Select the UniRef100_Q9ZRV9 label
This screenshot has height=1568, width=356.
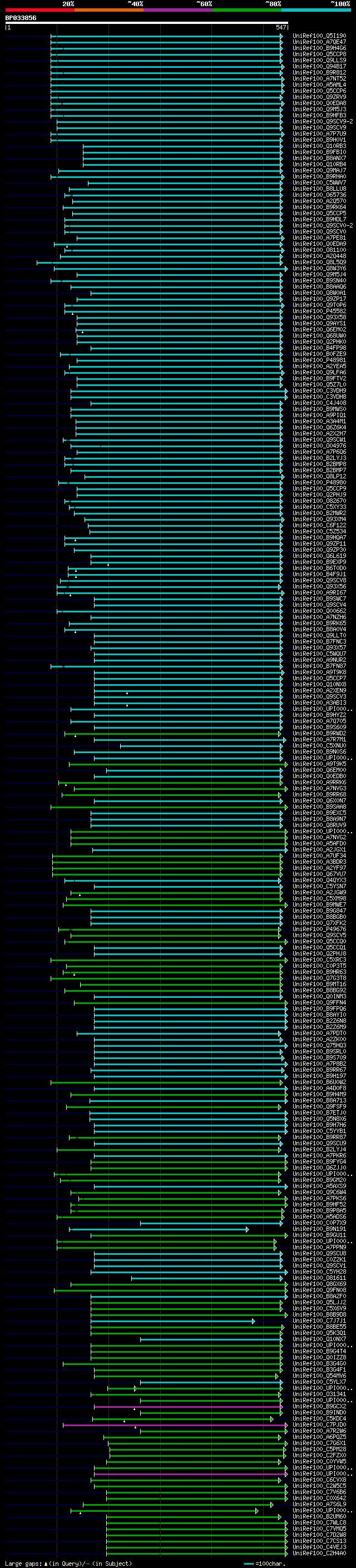319,97
